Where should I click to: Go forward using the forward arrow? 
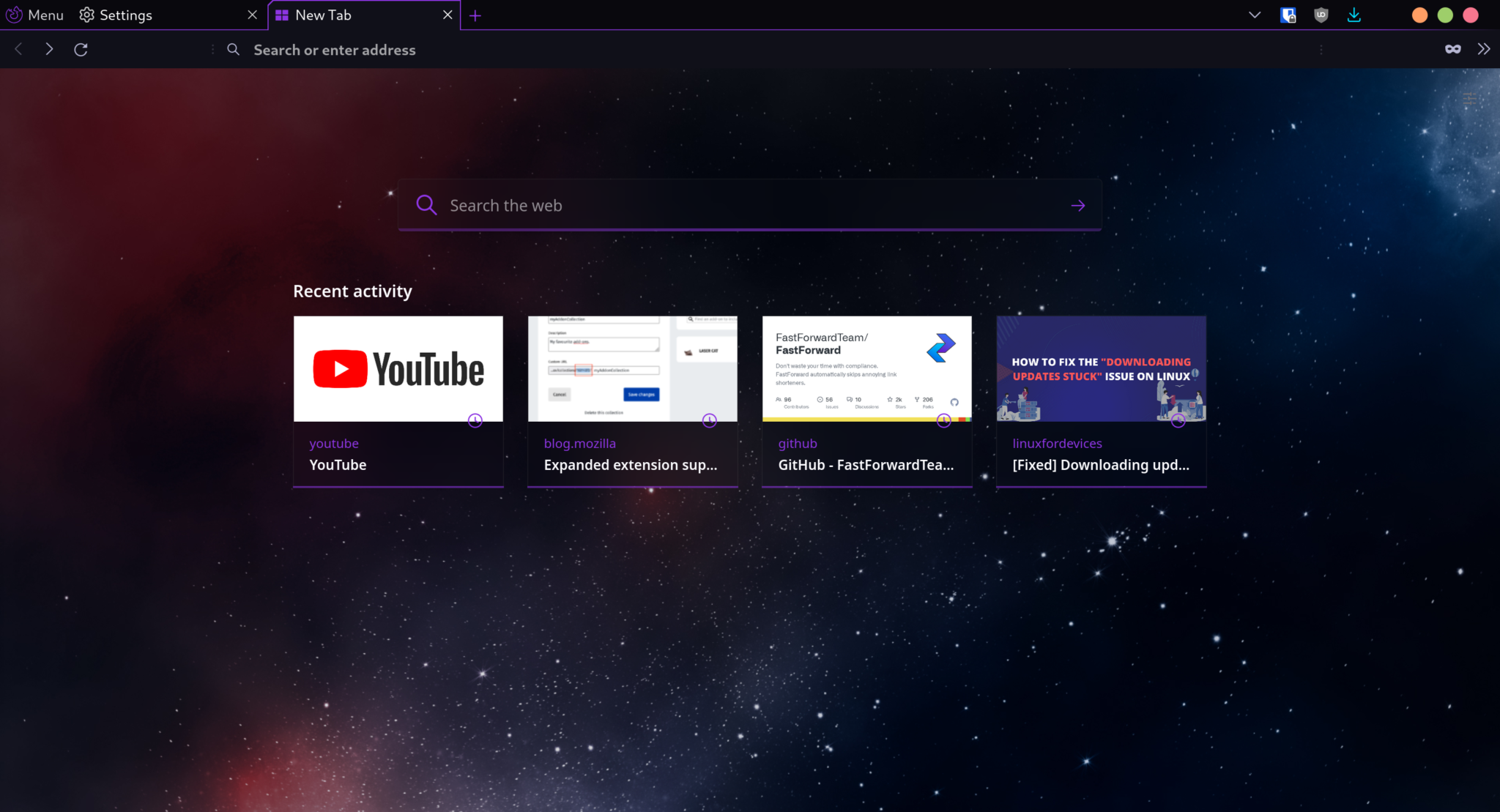pos(49,49)
